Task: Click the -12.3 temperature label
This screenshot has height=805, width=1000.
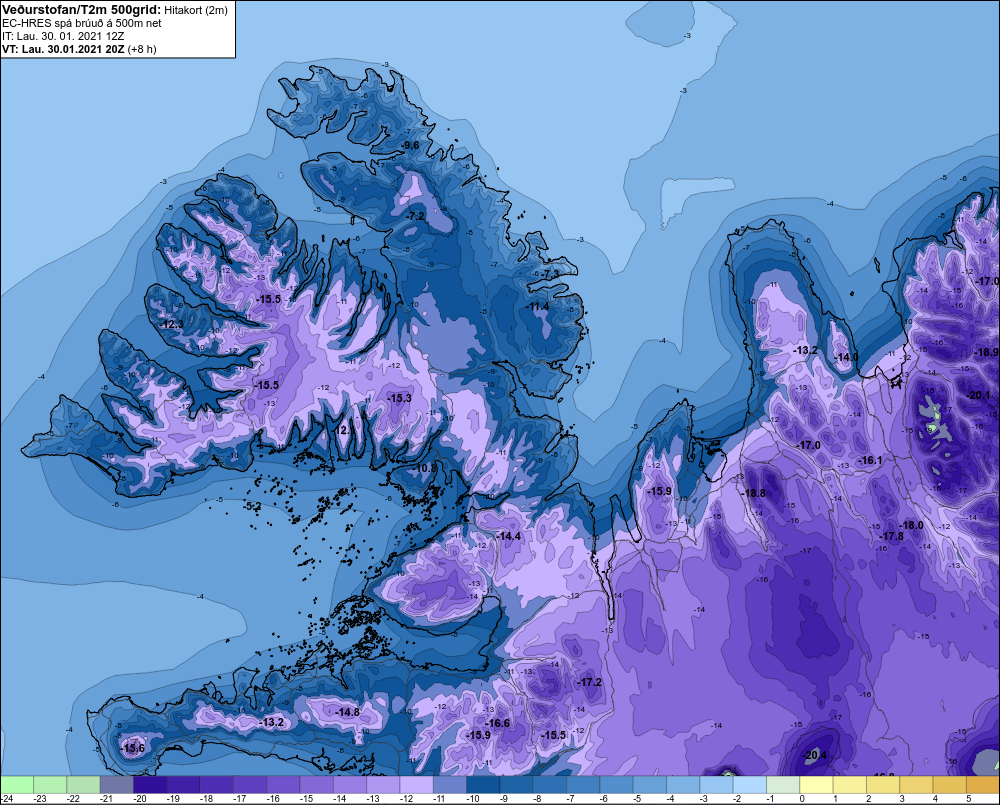Action: 171,325
